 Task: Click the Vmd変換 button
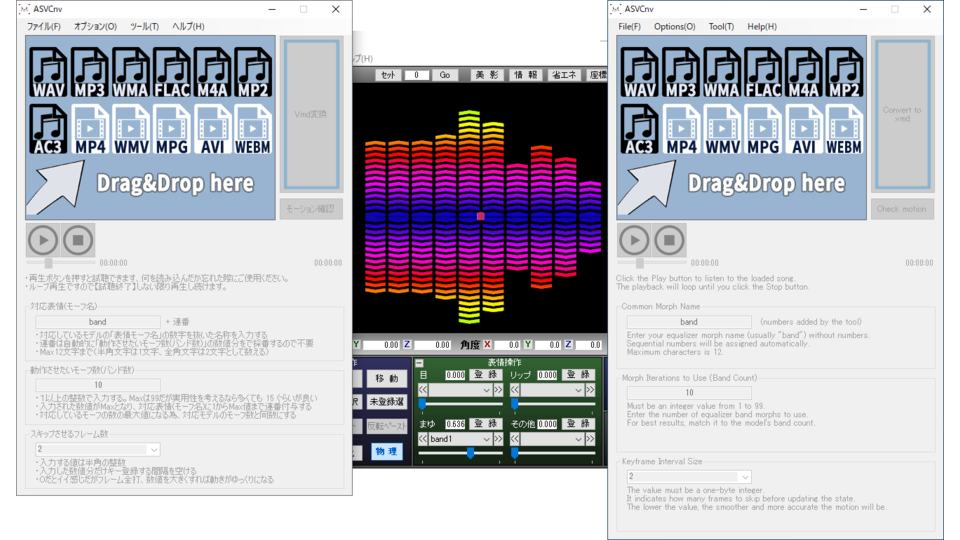pyautogui.click(x=311, y=114)
